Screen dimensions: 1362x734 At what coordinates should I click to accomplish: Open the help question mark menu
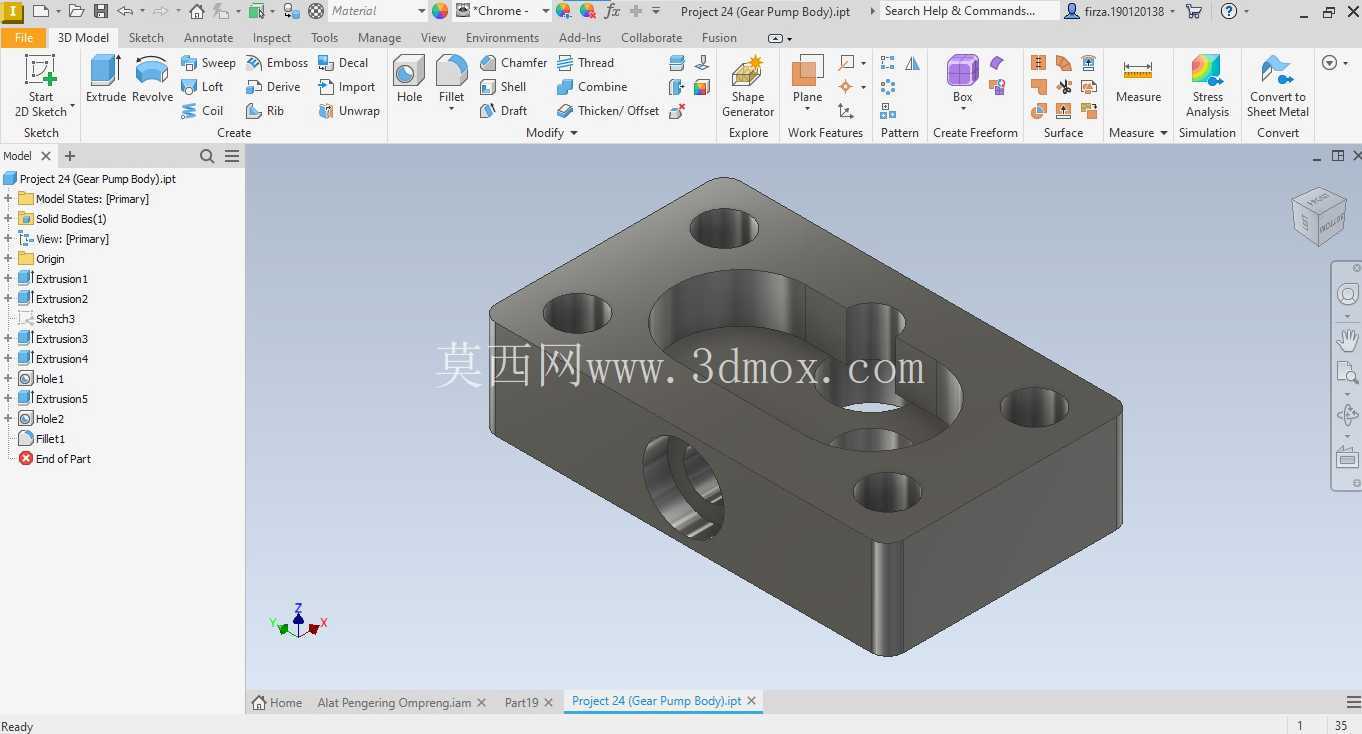pyautogui.click(x=1229, y=11)
